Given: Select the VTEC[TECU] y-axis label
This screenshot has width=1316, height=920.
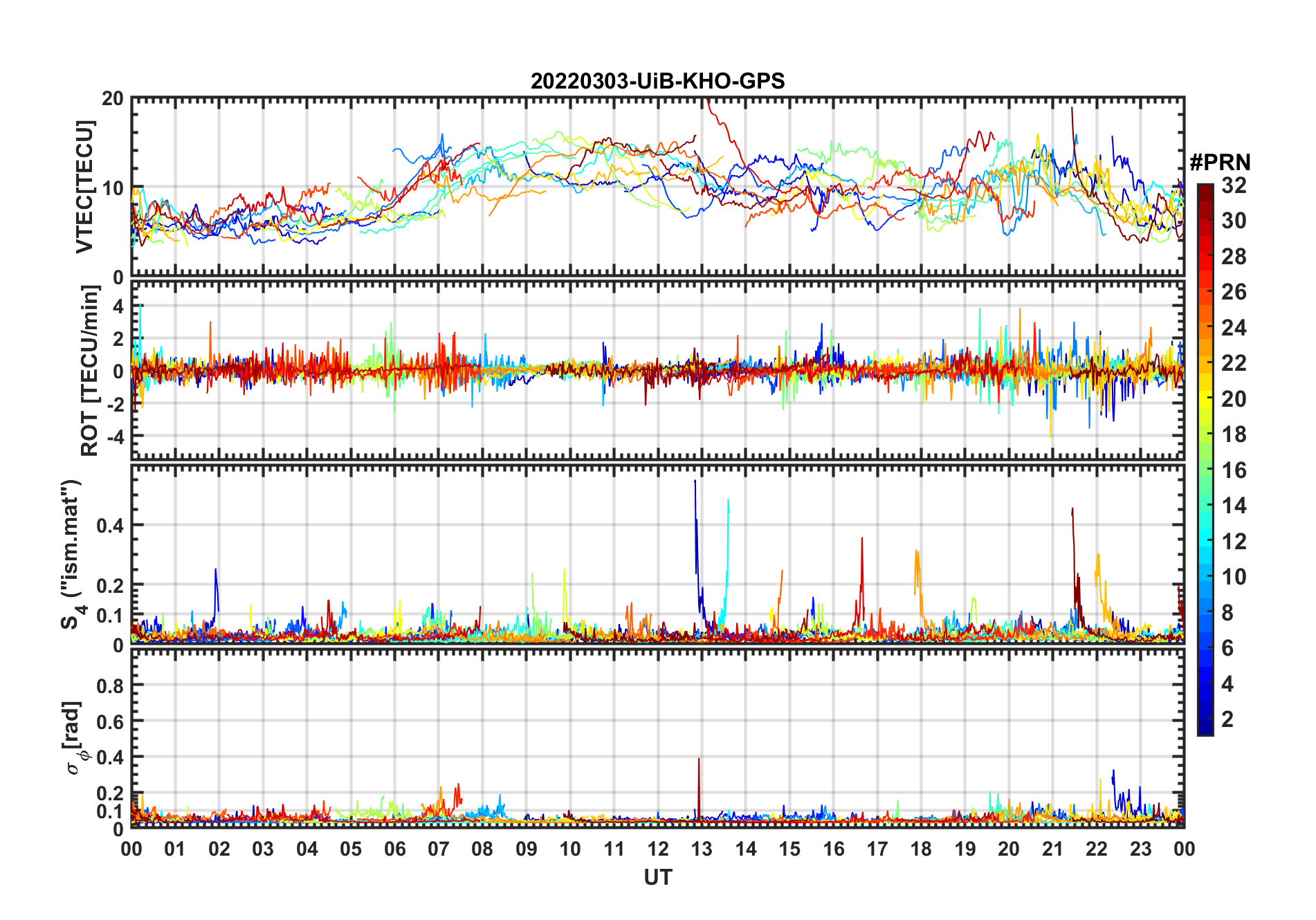Looking at the screenshot, I should tap(84, 187).
